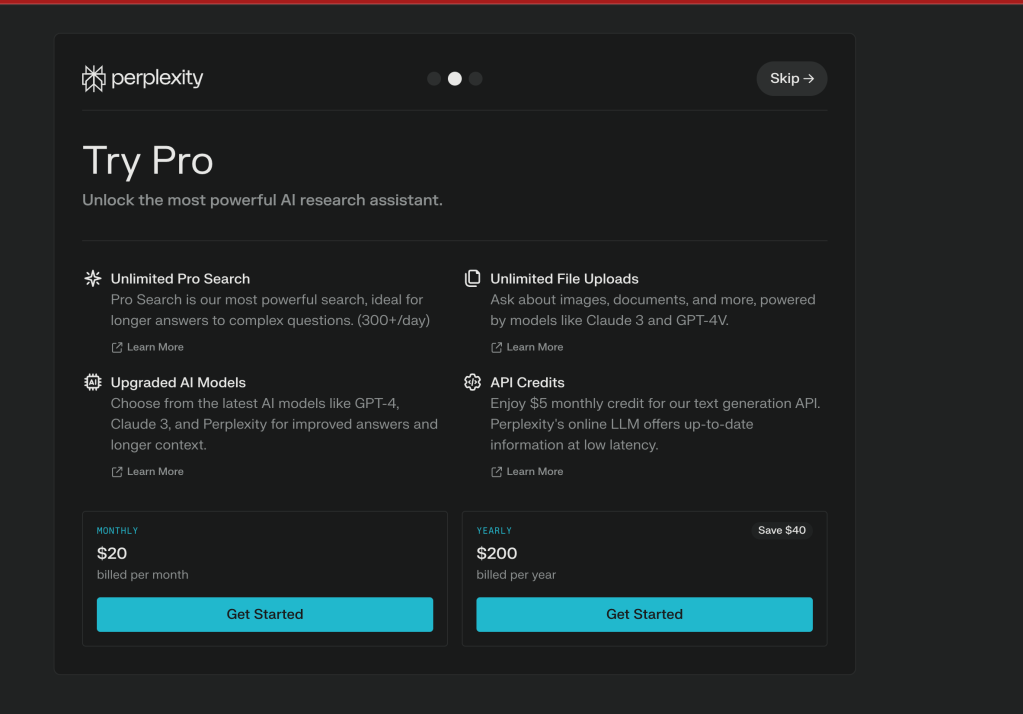The height and width of the screenshot is (714, 1023).
Task: Click the API Credits title
Action: click(527, 382)
